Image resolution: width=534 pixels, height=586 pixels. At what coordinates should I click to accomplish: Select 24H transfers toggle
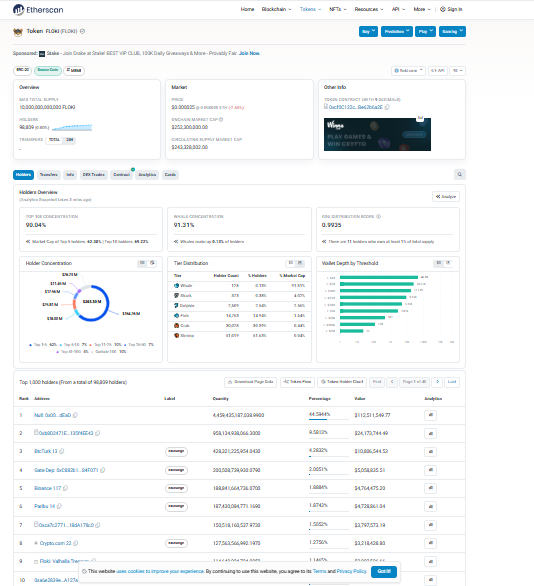click(70, 140)
